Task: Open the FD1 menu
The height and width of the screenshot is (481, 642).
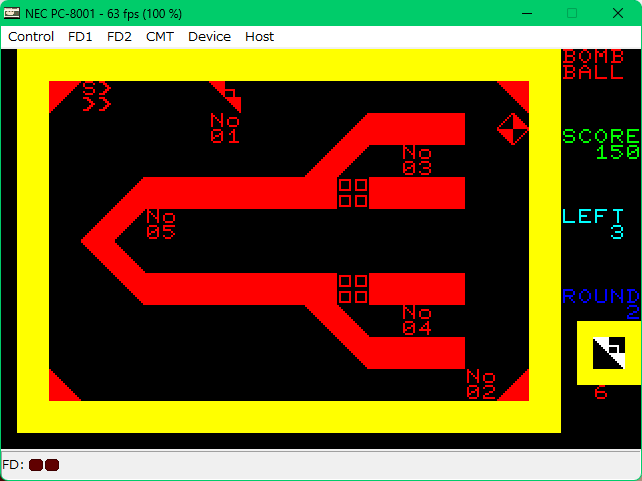Action: pyautogui.click(x=80, y=36)
